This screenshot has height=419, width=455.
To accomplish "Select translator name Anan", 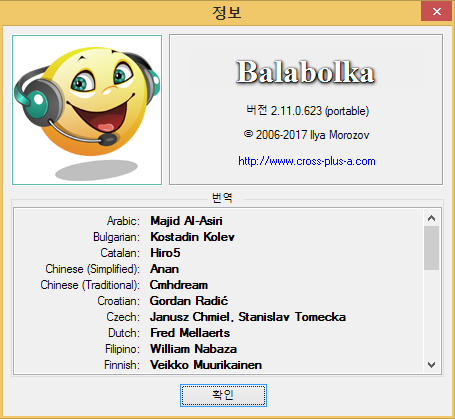I will (x=164, y=269).
